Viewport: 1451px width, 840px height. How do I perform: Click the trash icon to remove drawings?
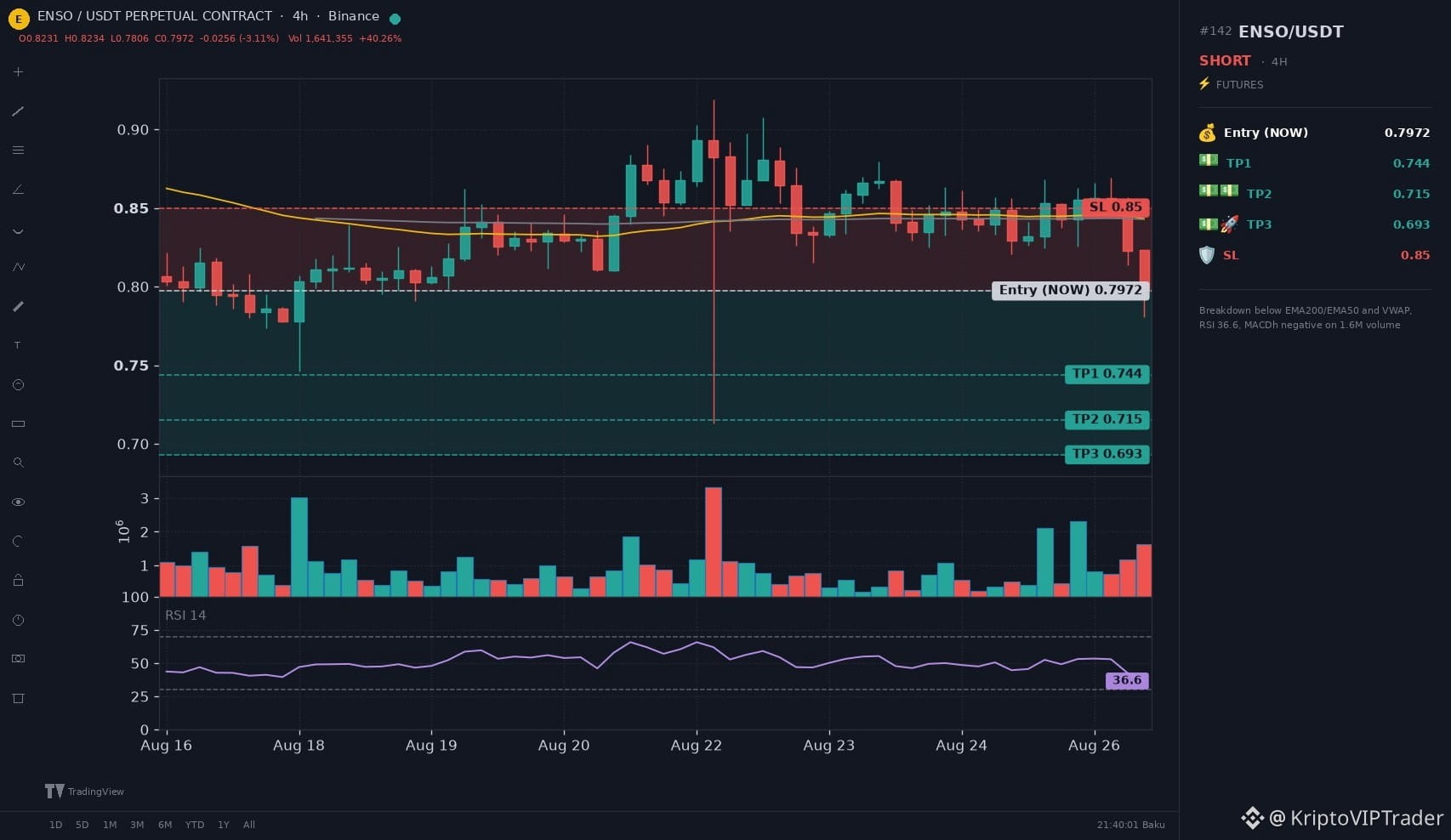click(18, 698)
